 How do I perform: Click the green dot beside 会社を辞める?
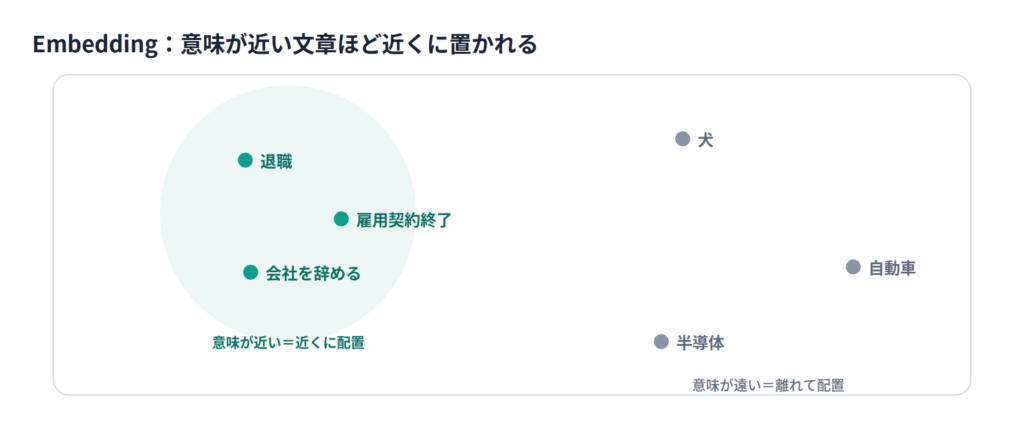(x=251, y=272)
